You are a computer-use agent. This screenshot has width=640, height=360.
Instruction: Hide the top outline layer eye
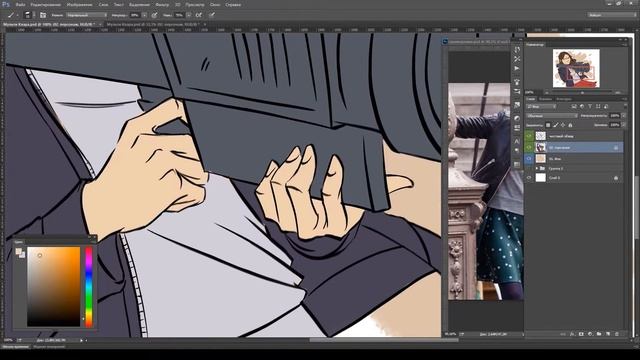tap(529, 136)
